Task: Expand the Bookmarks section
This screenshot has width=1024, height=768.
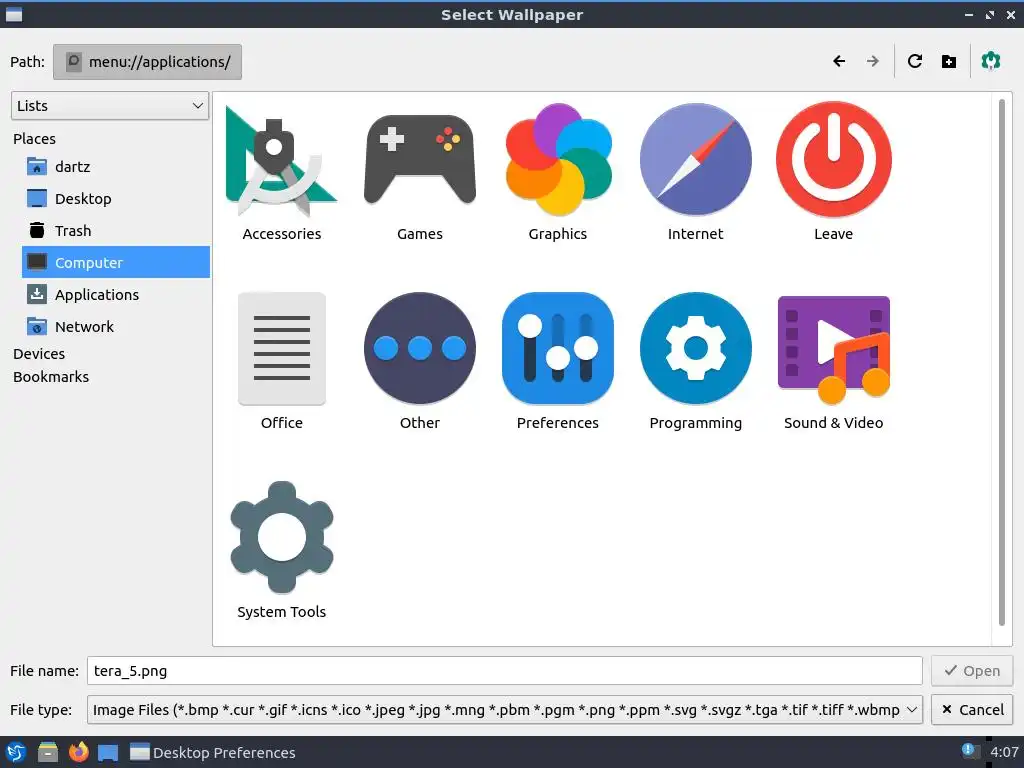Action: (x=51, y=377)
